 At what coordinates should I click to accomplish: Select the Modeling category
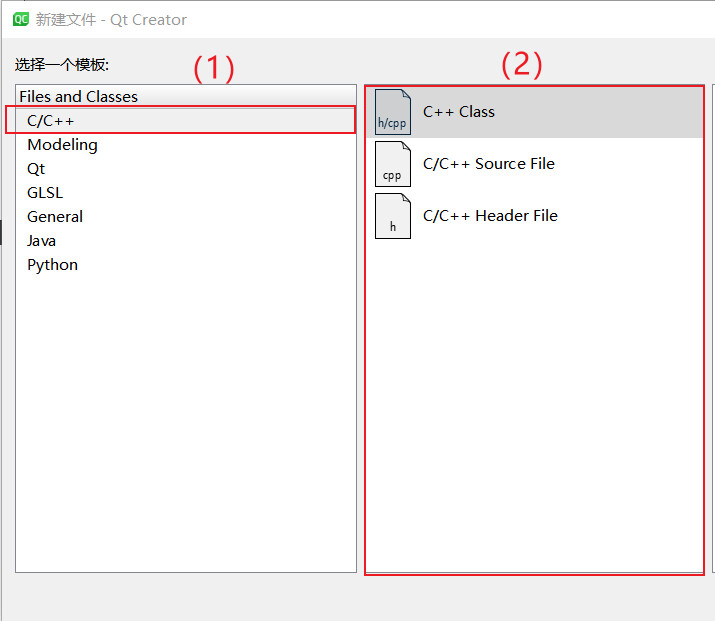pos(62,145)
